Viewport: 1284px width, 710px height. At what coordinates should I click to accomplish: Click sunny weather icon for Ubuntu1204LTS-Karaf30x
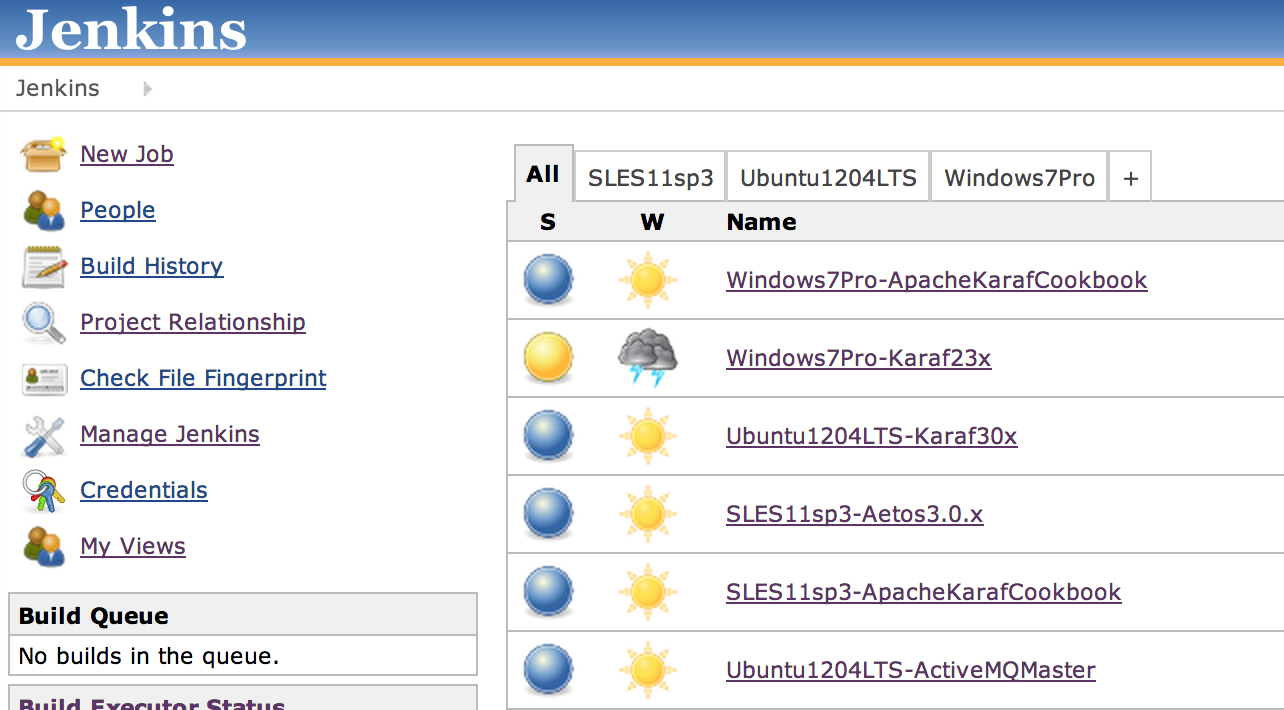pos(648,436)
